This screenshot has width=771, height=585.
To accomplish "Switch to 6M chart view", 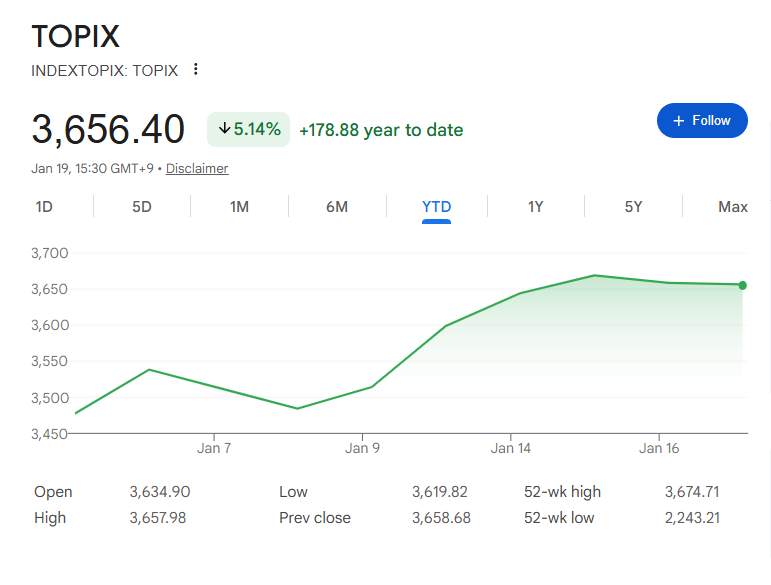I will pyautogui.click(x=337, y=207).
